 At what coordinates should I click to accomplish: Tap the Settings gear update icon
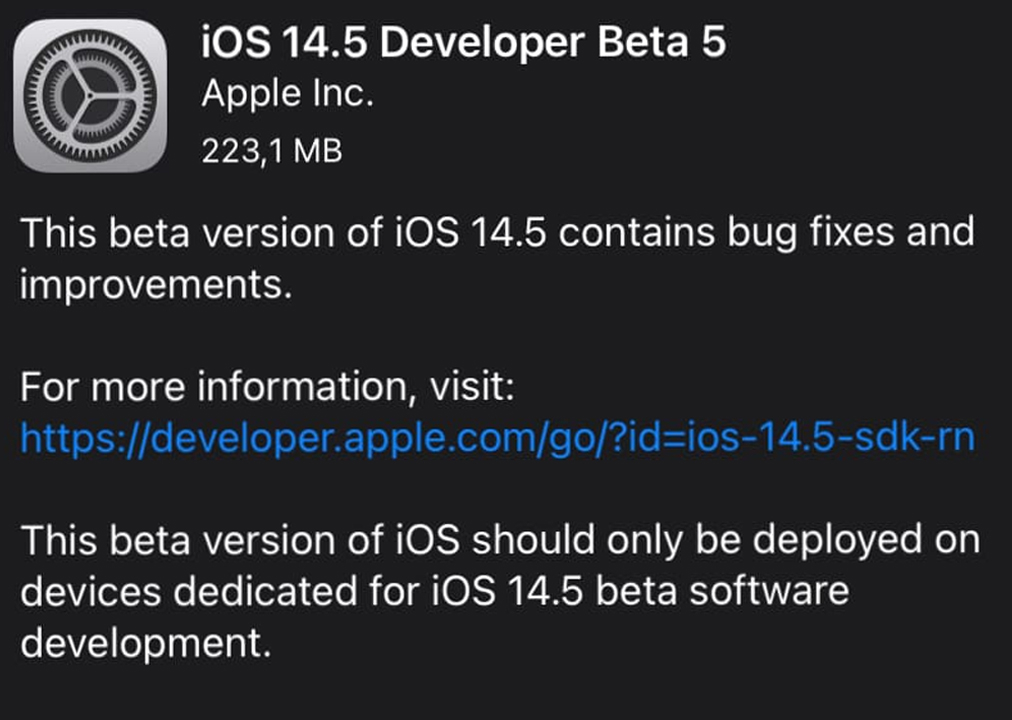(90, 95)
